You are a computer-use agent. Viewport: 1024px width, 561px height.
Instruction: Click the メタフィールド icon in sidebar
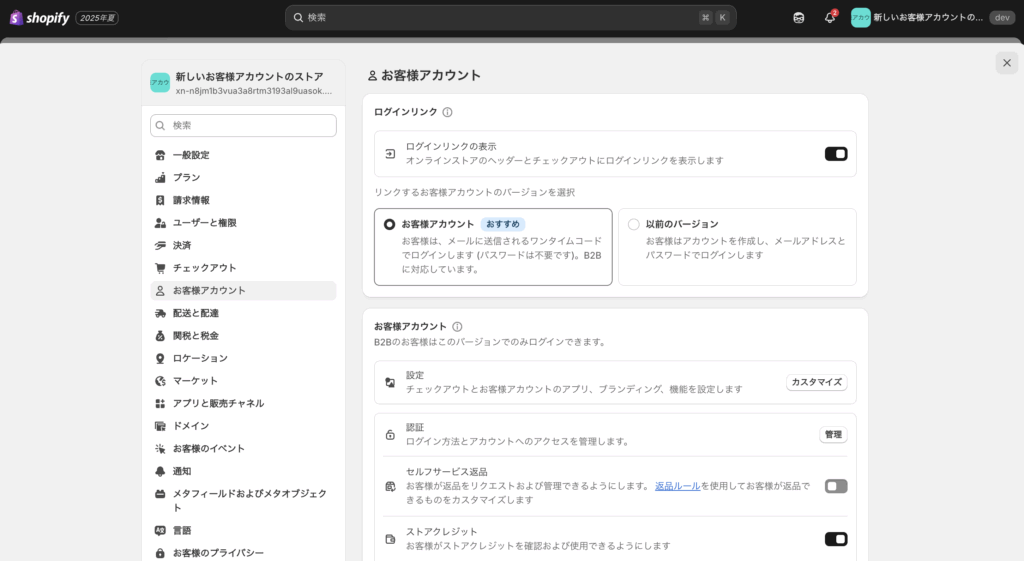coord(160,494)
